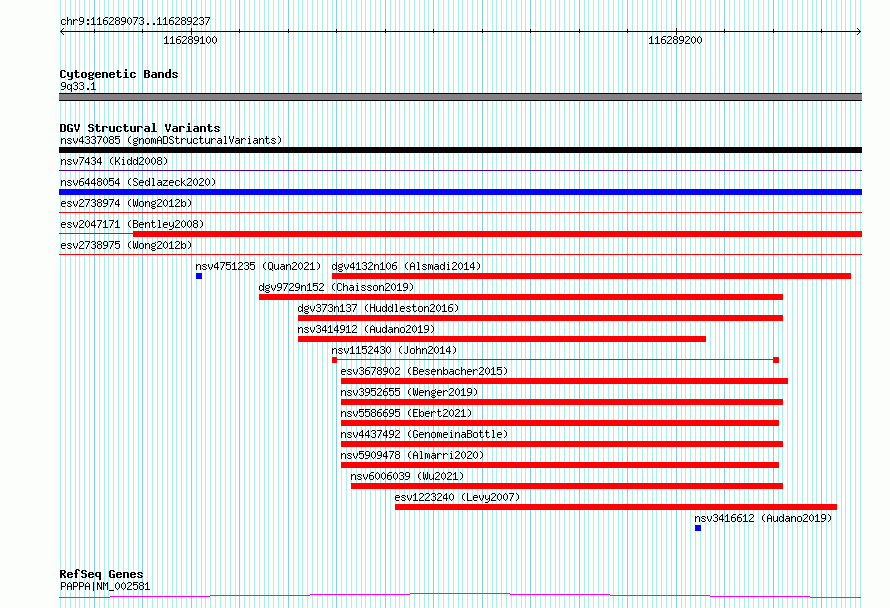Image resolution: width=890 pixels, height=608 pixels.
Task: Click the 116289200 ruler position label
Action: click(675, 40)
